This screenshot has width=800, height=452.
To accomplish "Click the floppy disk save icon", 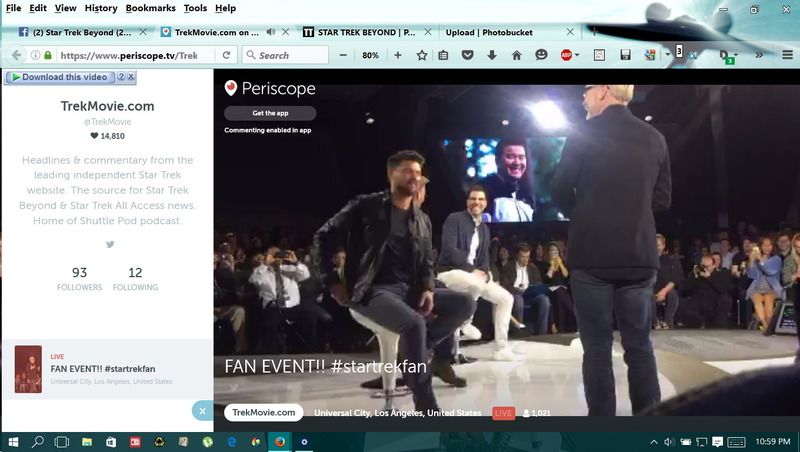I will click(625, 55).
